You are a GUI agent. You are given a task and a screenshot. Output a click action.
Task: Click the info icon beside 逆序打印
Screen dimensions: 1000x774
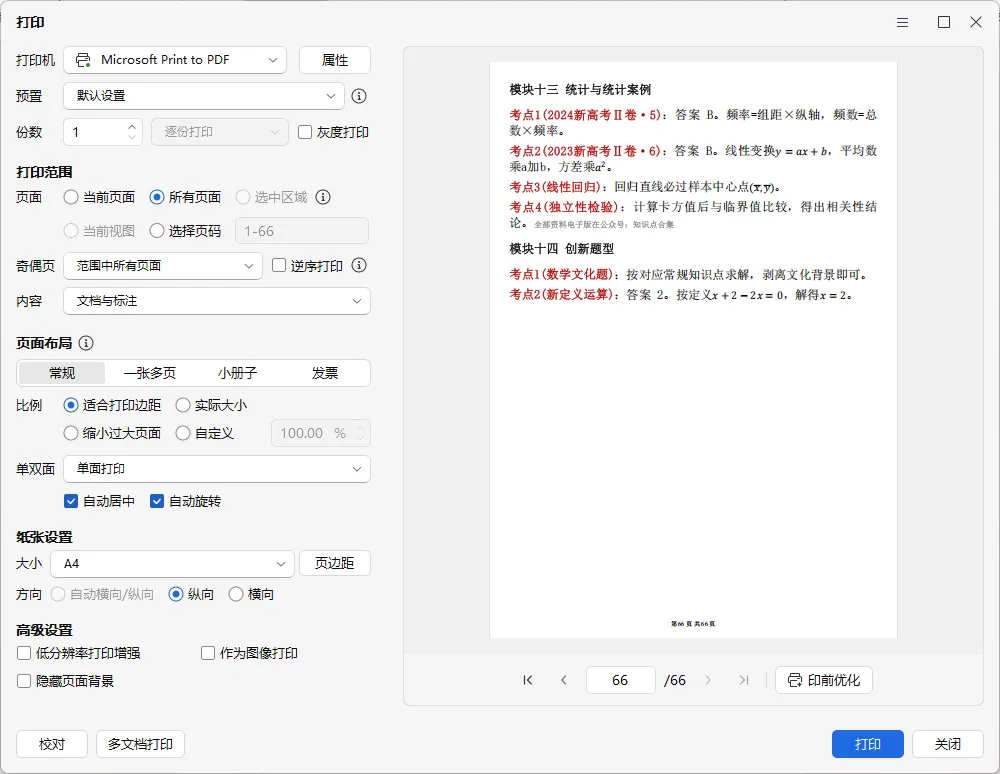pyautogui.click(x=359, y=265)
